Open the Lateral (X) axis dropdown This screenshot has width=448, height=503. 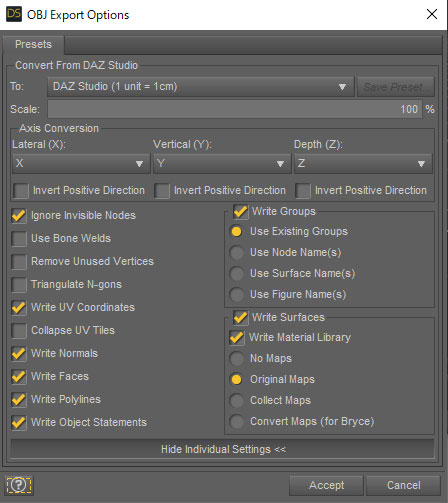point(81,163)
